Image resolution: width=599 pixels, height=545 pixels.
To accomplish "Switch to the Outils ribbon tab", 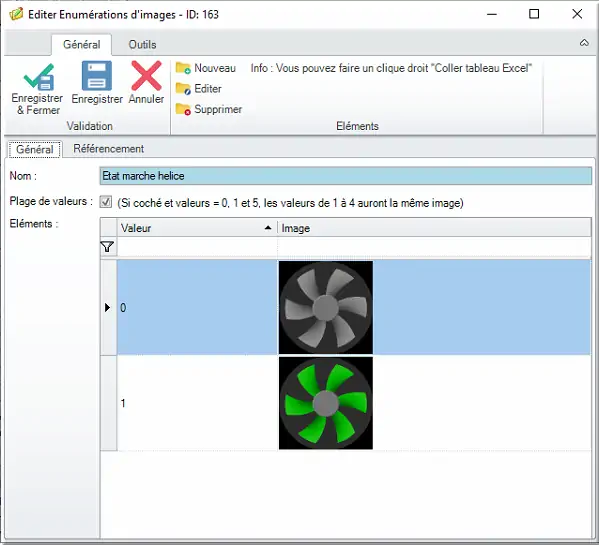I will tap(142, 45).
